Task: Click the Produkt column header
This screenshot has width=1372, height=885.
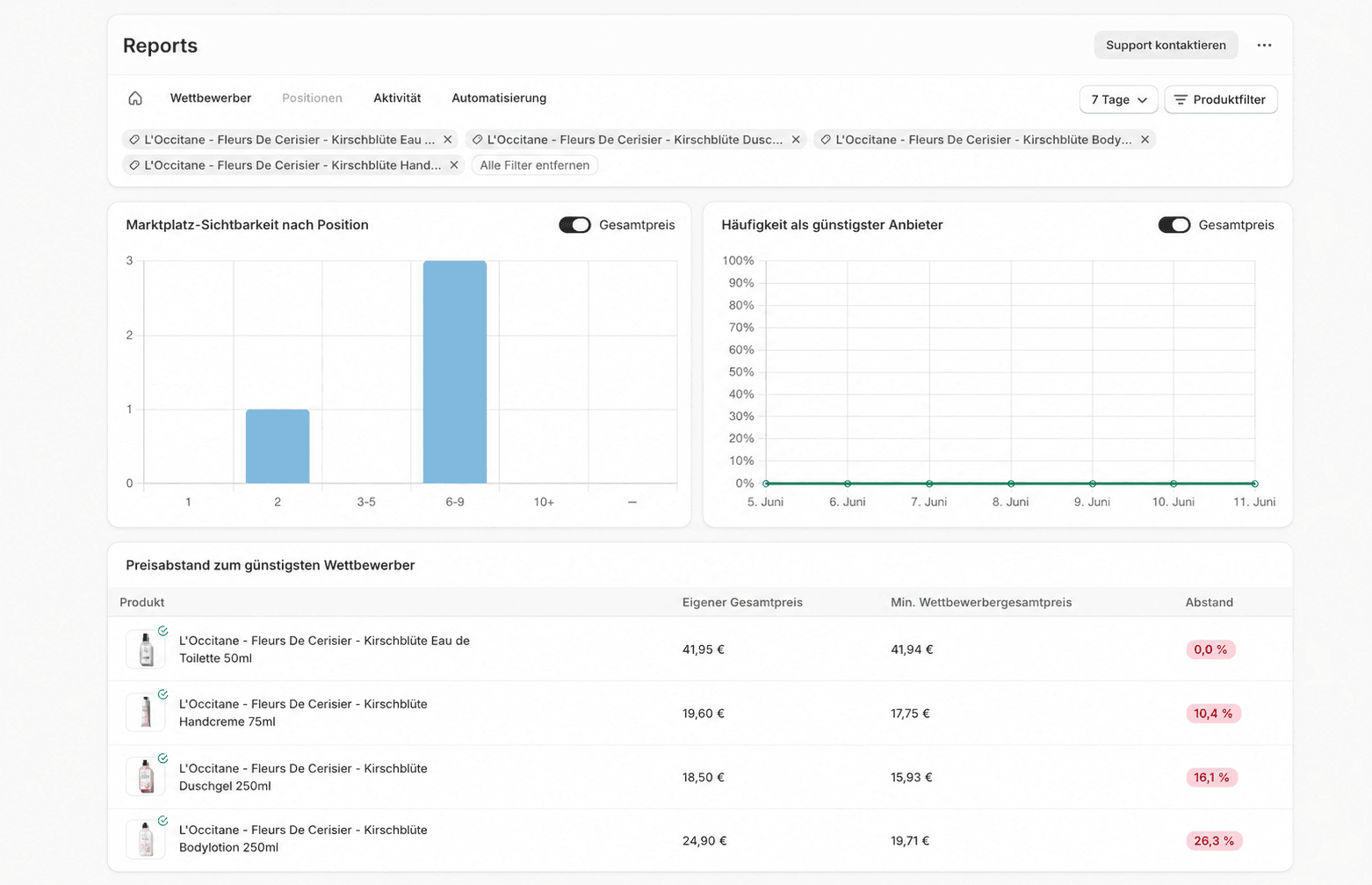Action: pos(142,602)
